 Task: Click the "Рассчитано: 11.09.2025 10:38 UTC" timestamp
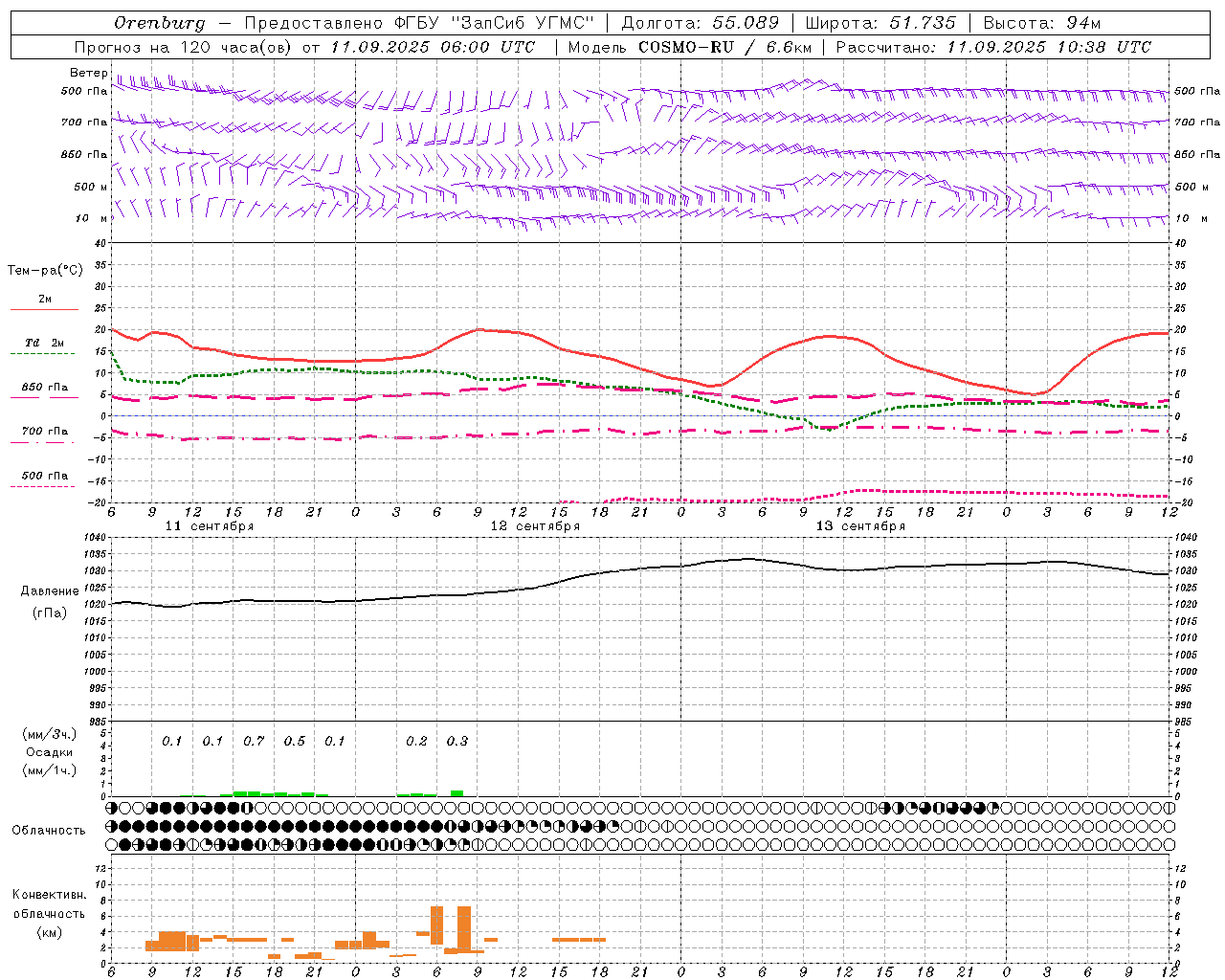993,47
